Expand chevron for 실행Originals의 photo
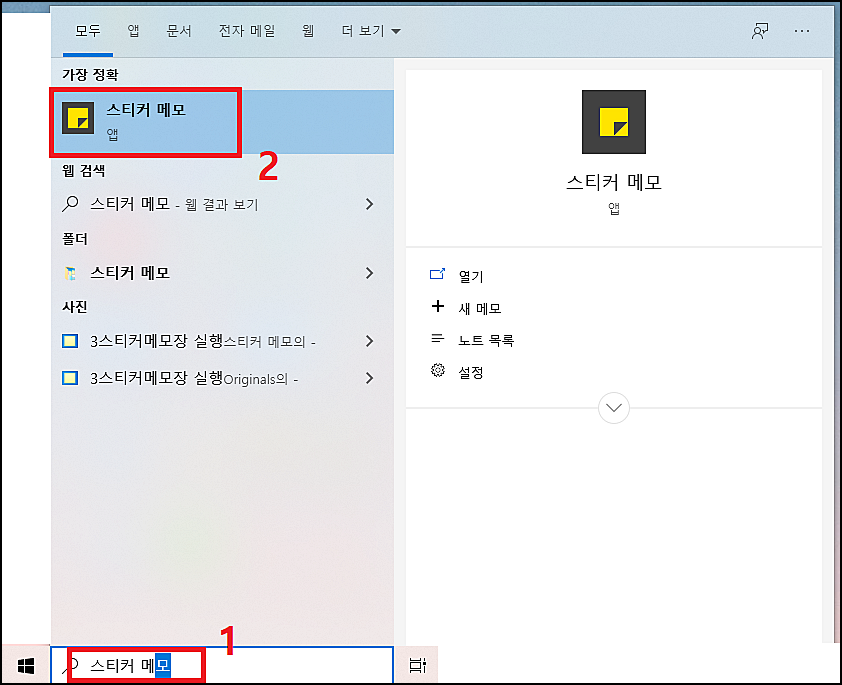The height and width of the screenshot is (685, 842). pos(369,378)
